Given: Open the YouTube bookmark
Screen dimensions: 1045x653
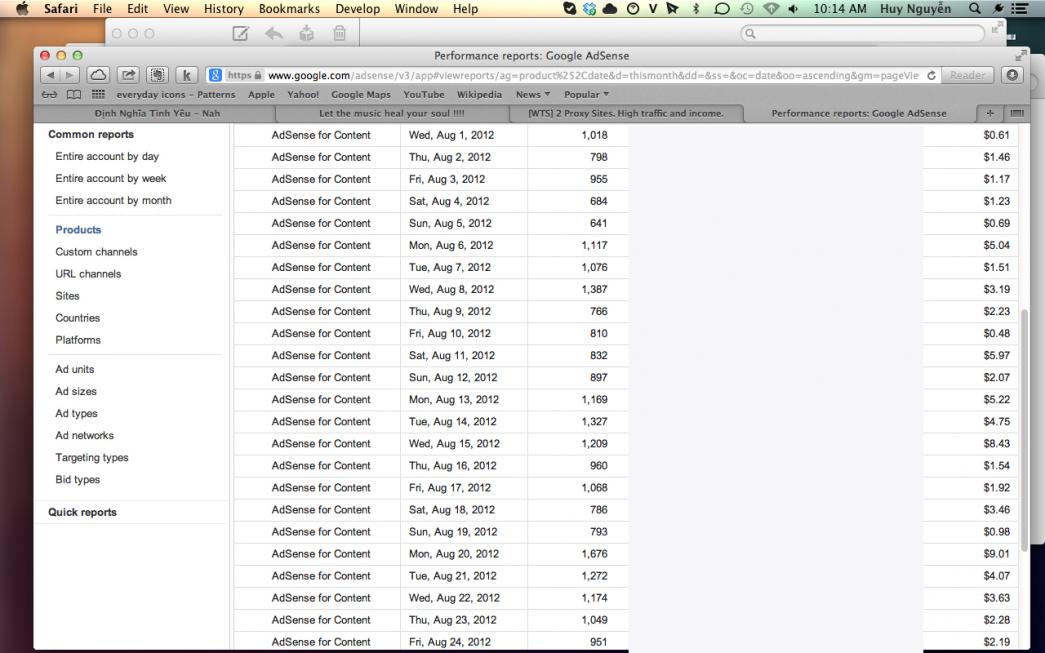Looking at the screenshot, I should (423, 94).
